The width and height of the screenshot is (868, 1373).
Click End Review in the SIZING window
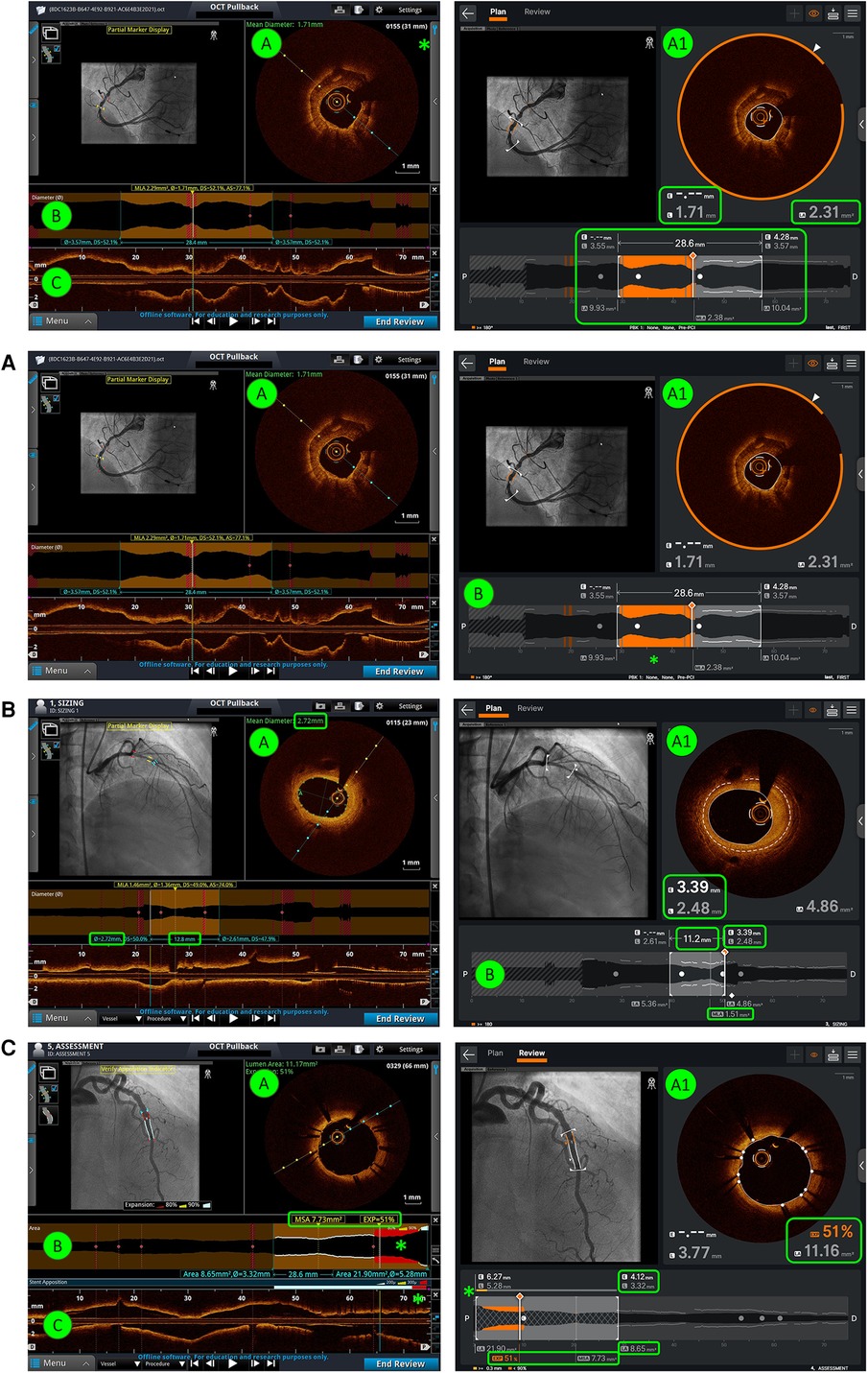400,1019
